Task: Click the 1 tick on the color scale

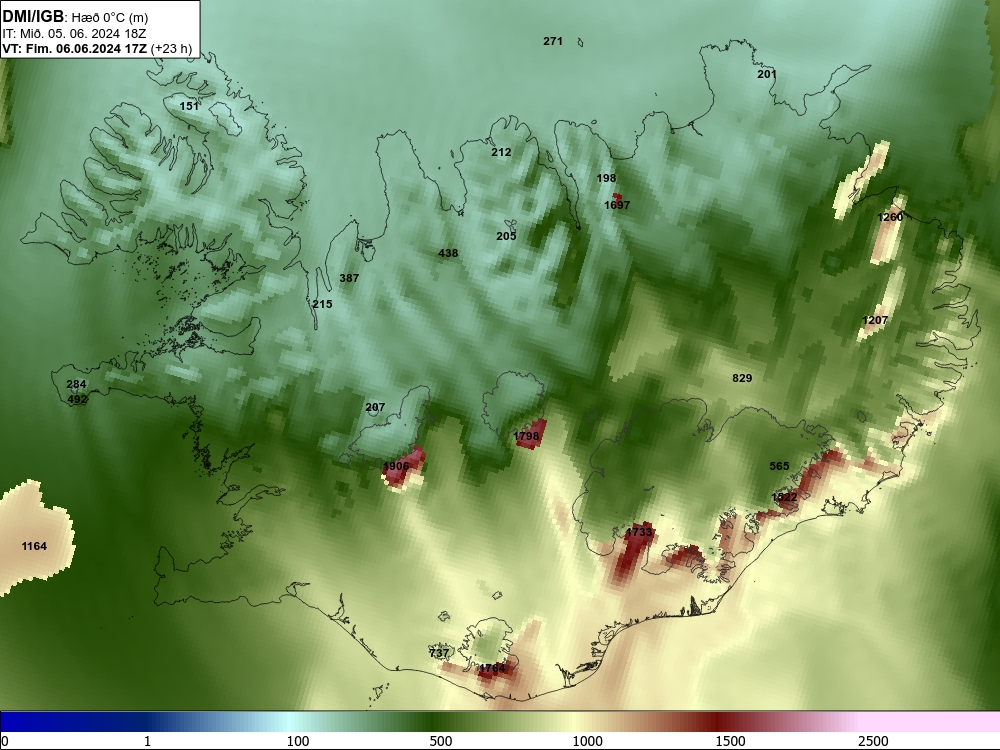Action: point(147,741)
